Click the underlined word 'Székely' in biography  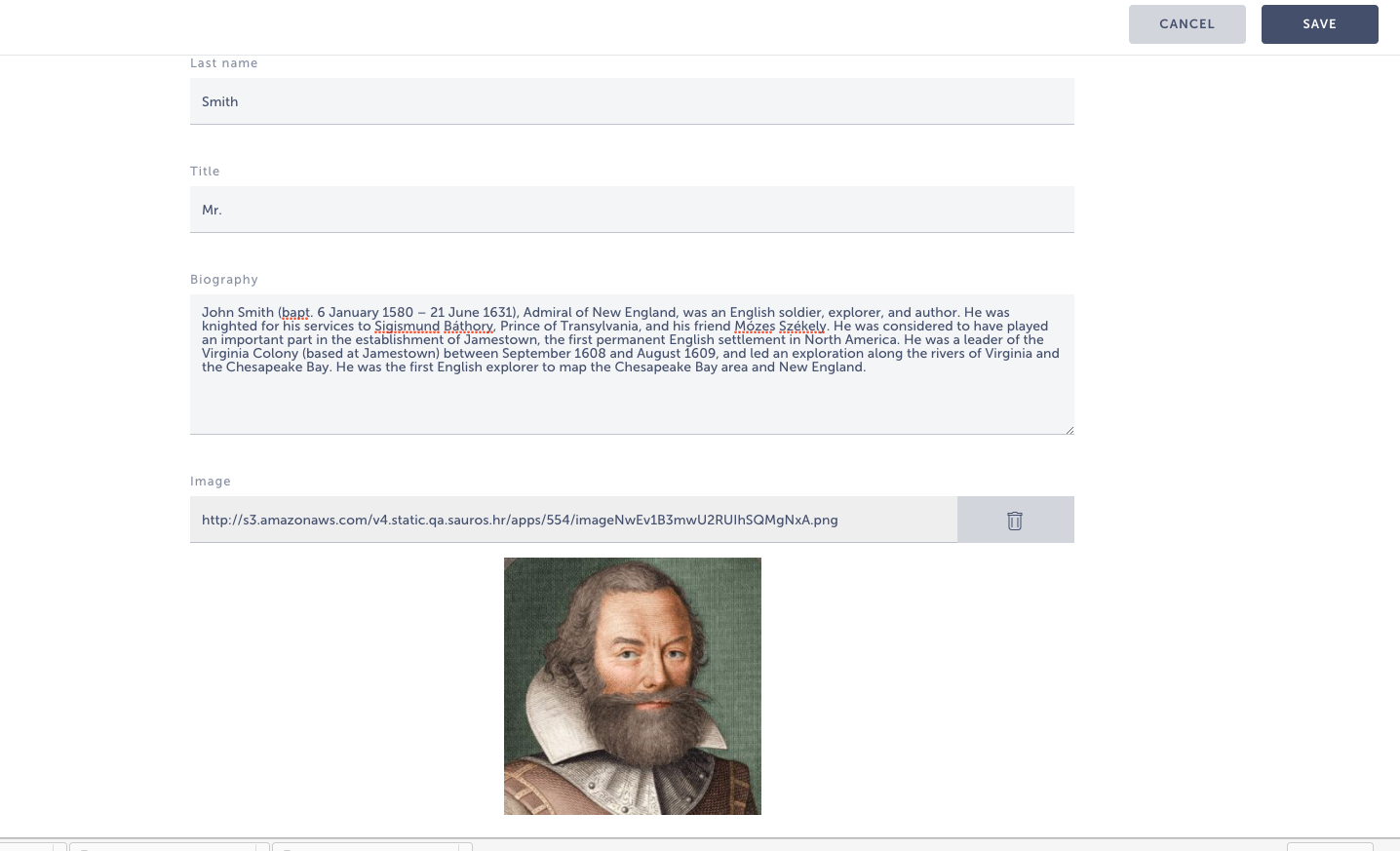click(x=802, y=327)
